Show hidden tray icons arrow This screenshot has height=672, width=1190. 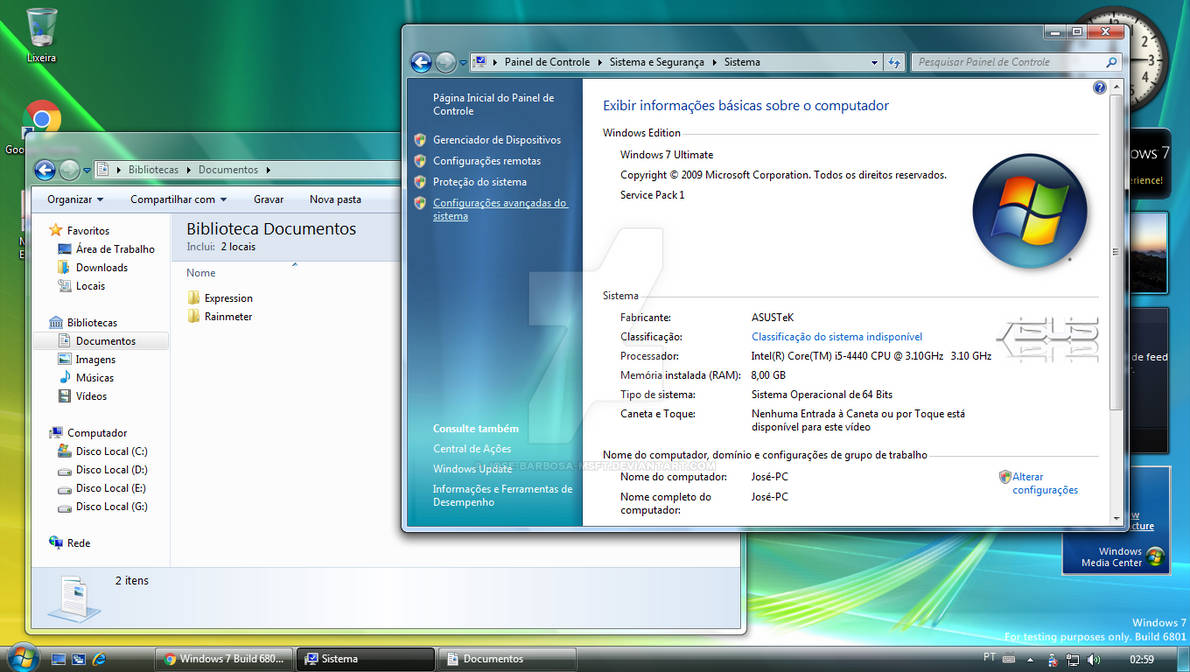(x=1030, y=660)
